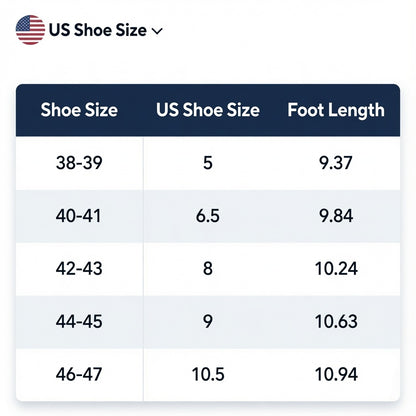Select US size 10.5 cell
416x416 pixels.
[x=208, y=374]
